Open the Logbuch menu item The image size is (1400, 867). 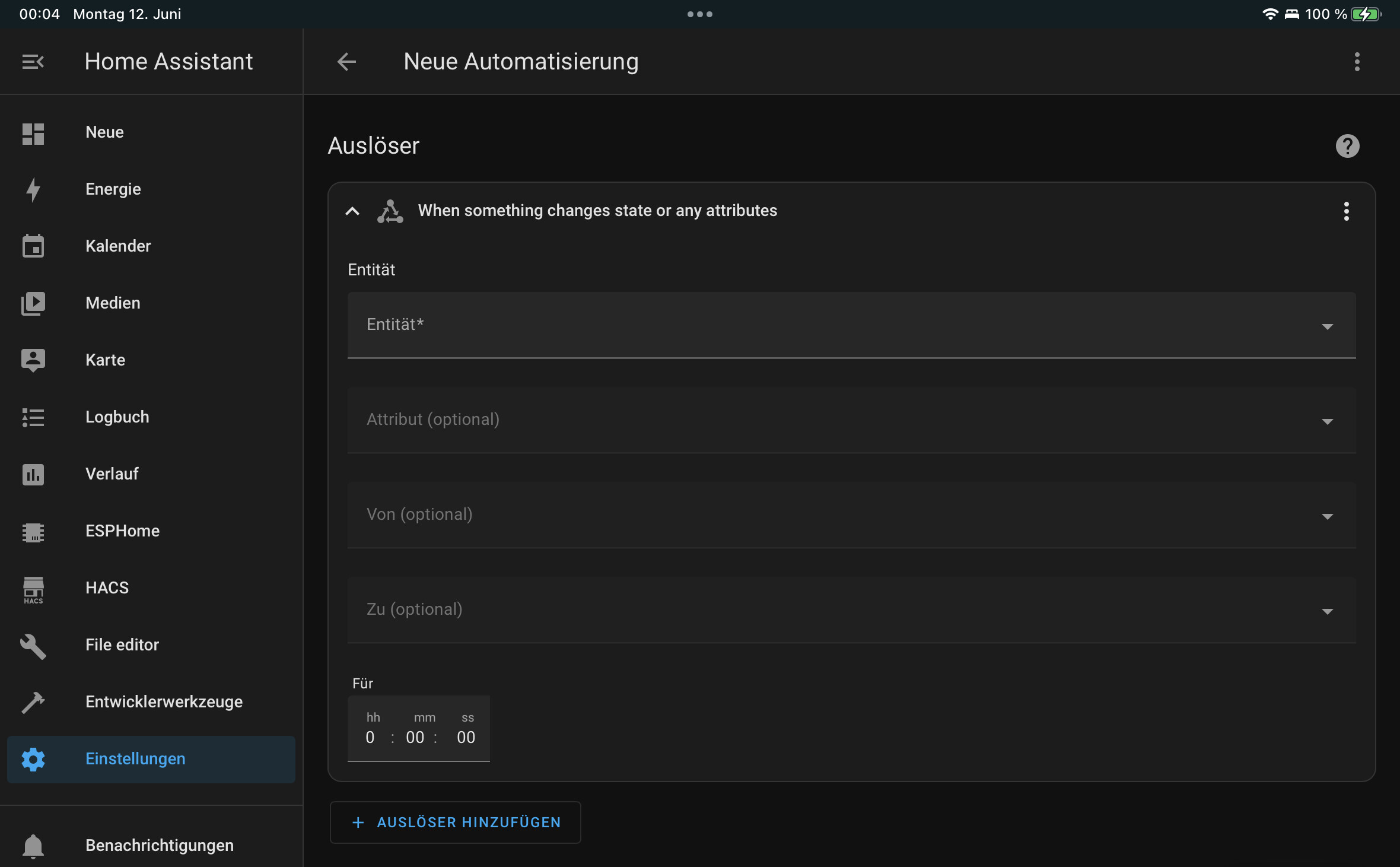(151, 418)
